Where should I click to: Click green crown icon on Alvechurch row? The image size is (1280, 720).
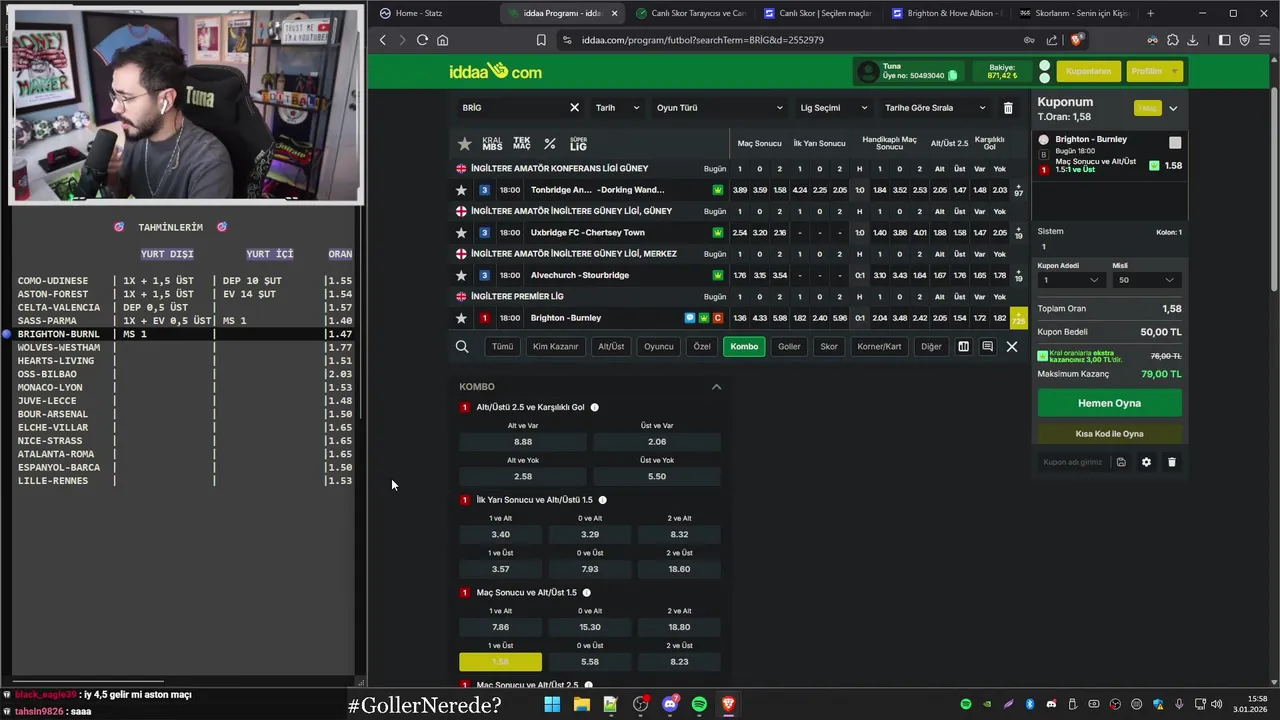(718, 275)
